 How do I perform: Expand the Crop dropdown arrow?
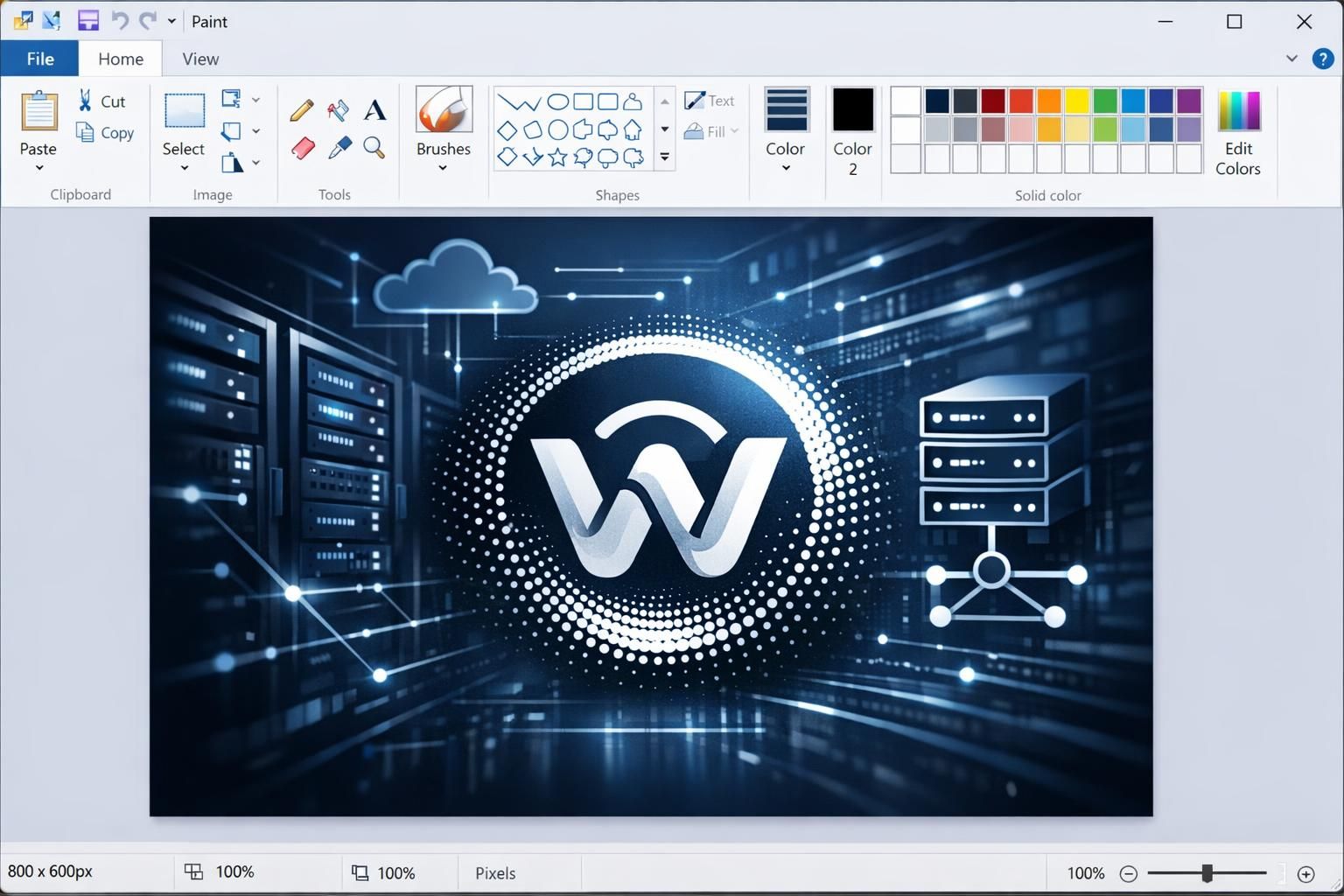coord(255,100)
